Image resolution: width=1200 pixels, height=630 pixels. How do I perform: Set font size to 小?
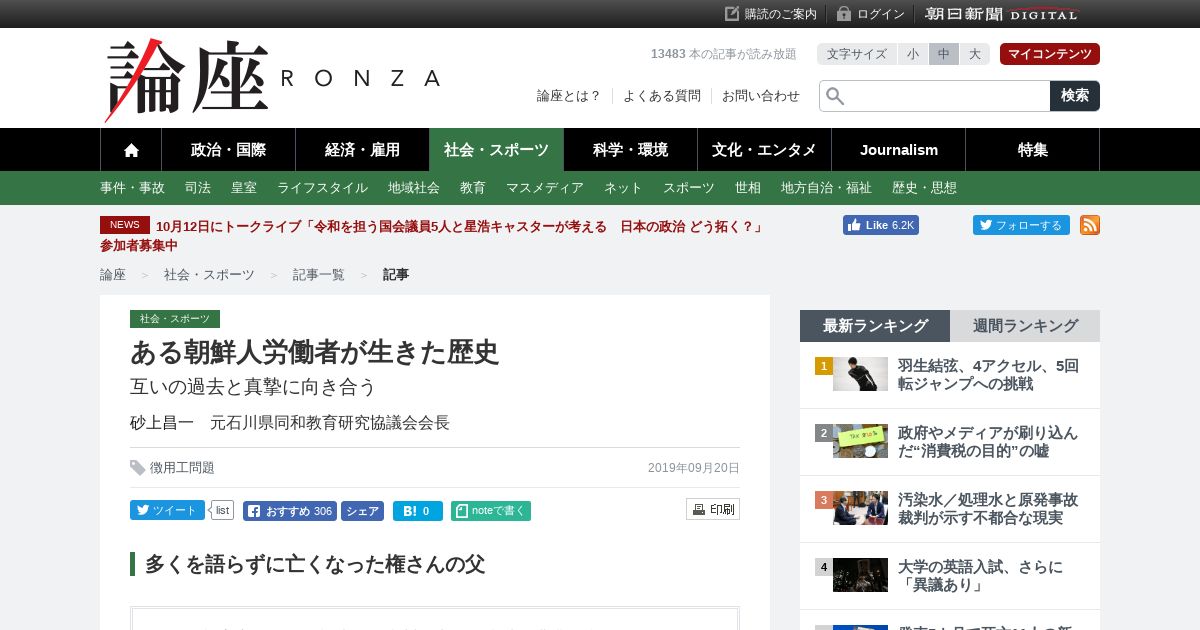913,54
